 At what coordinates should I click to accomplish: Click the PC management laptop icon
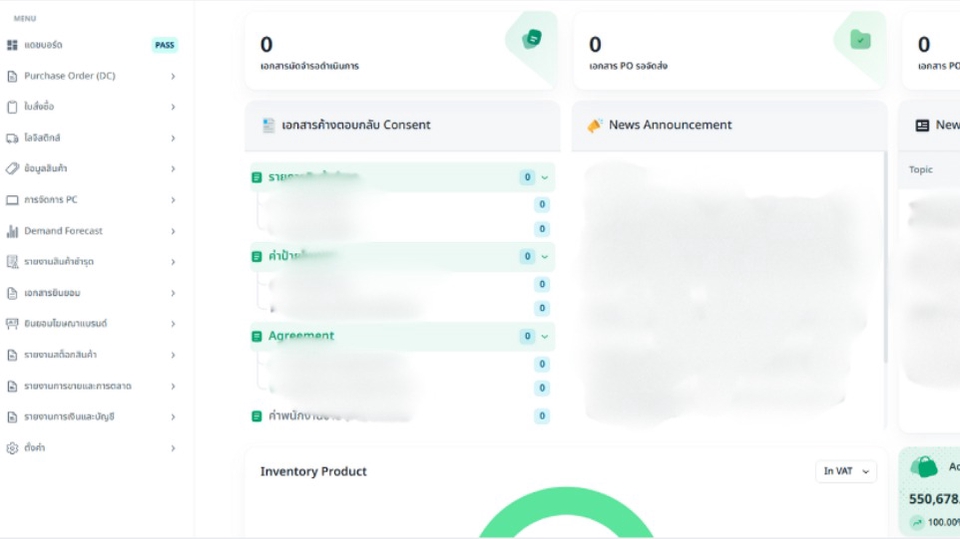[12, 200]
